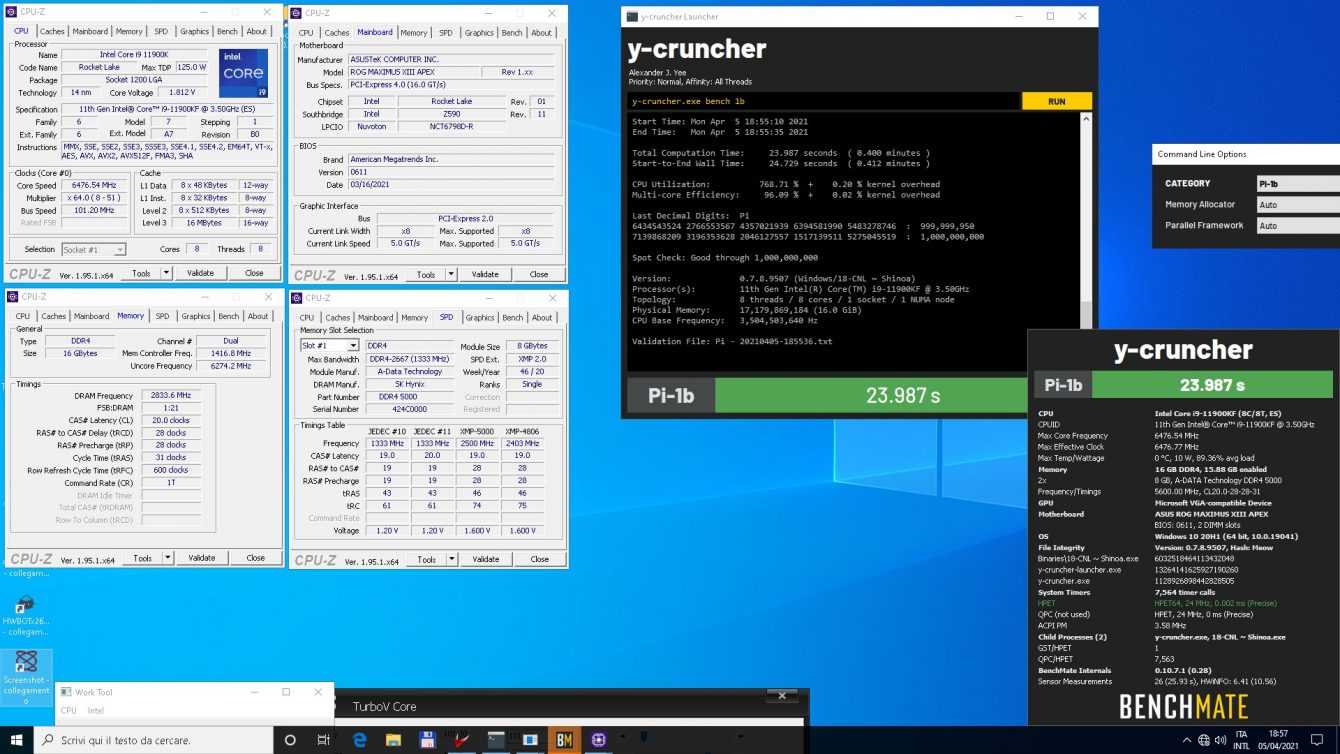The width and height of the screenshot is (1340, 754).
Task: Click the yellow RUN button in y-cruncher
Action: 1056,101
